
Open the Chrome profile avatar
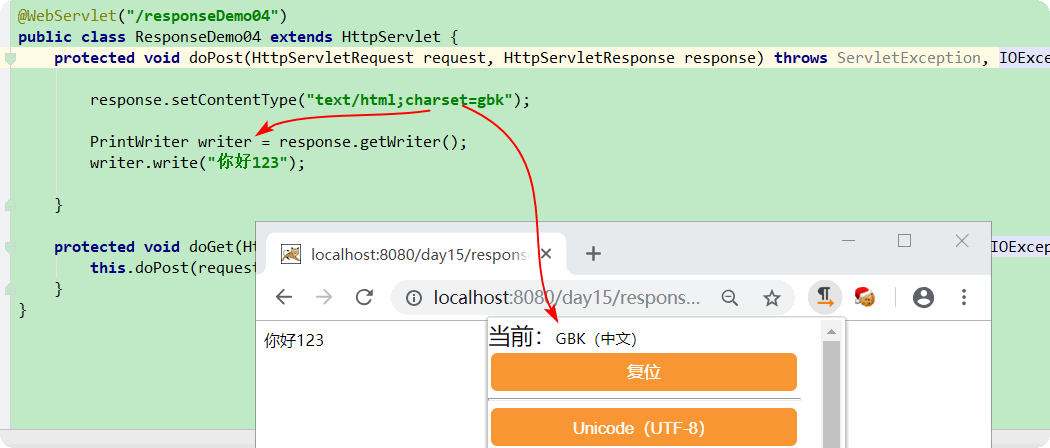tap(923, 297)
